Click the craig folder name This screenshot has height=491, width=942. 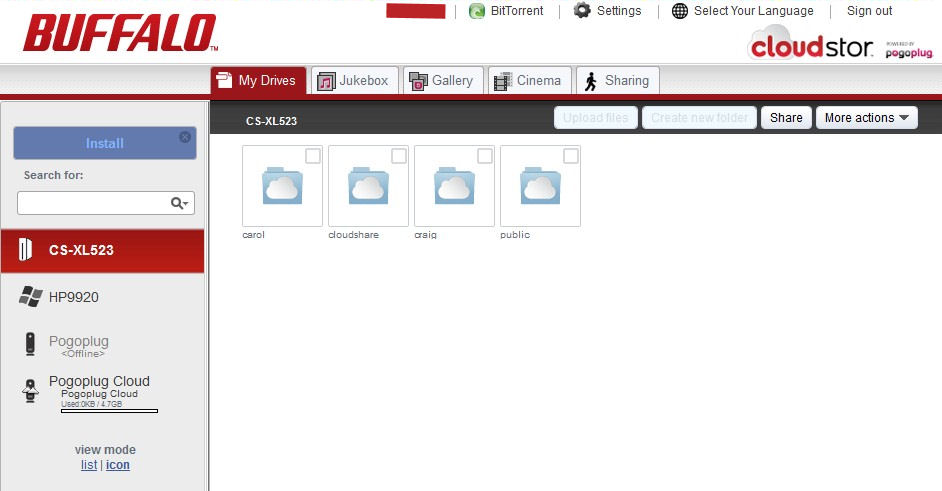pos(425,234)
